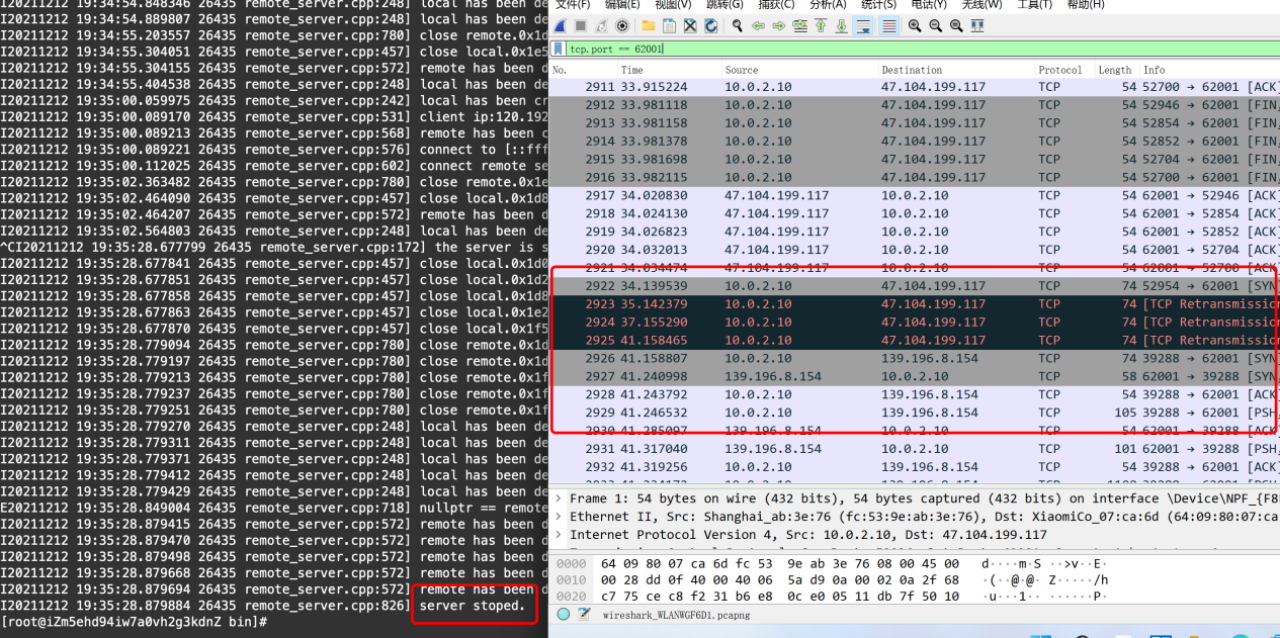Zoom in on the packet list text

click(914, 26)
